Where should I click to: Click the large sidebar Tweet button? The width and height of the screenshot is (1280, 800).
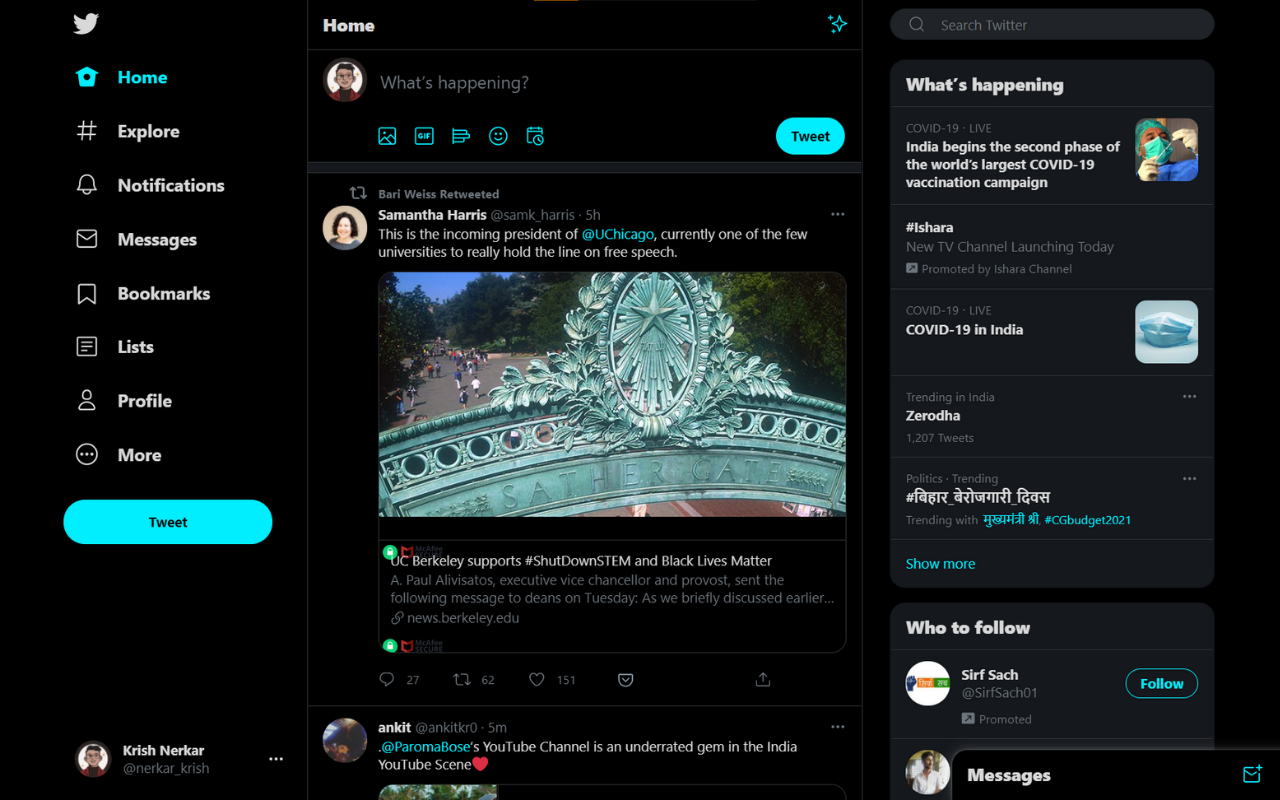click(168, 522)
